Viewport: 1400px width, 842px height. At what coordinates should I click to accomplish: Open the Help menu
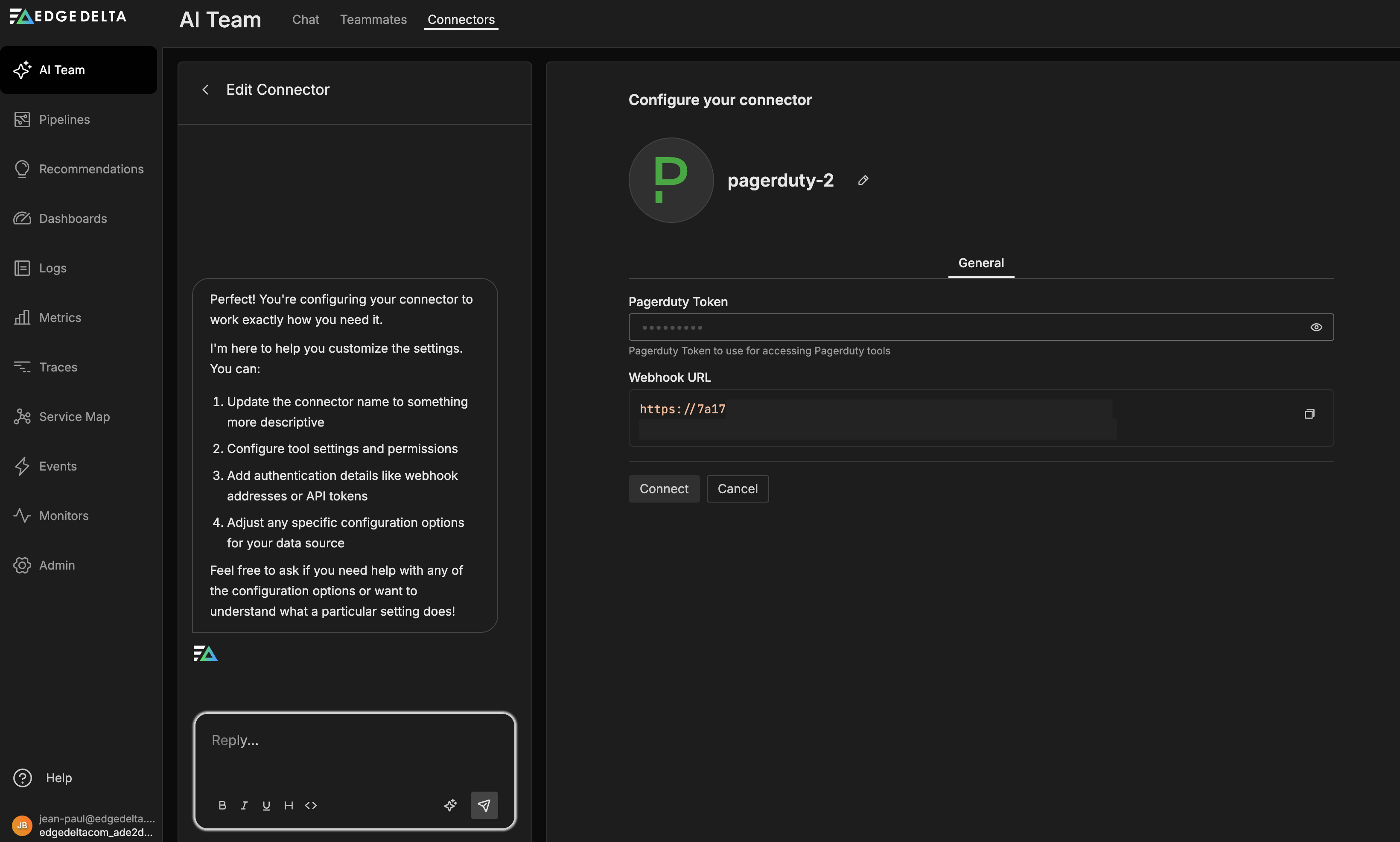pyautogui.click(x=58, y=778)
